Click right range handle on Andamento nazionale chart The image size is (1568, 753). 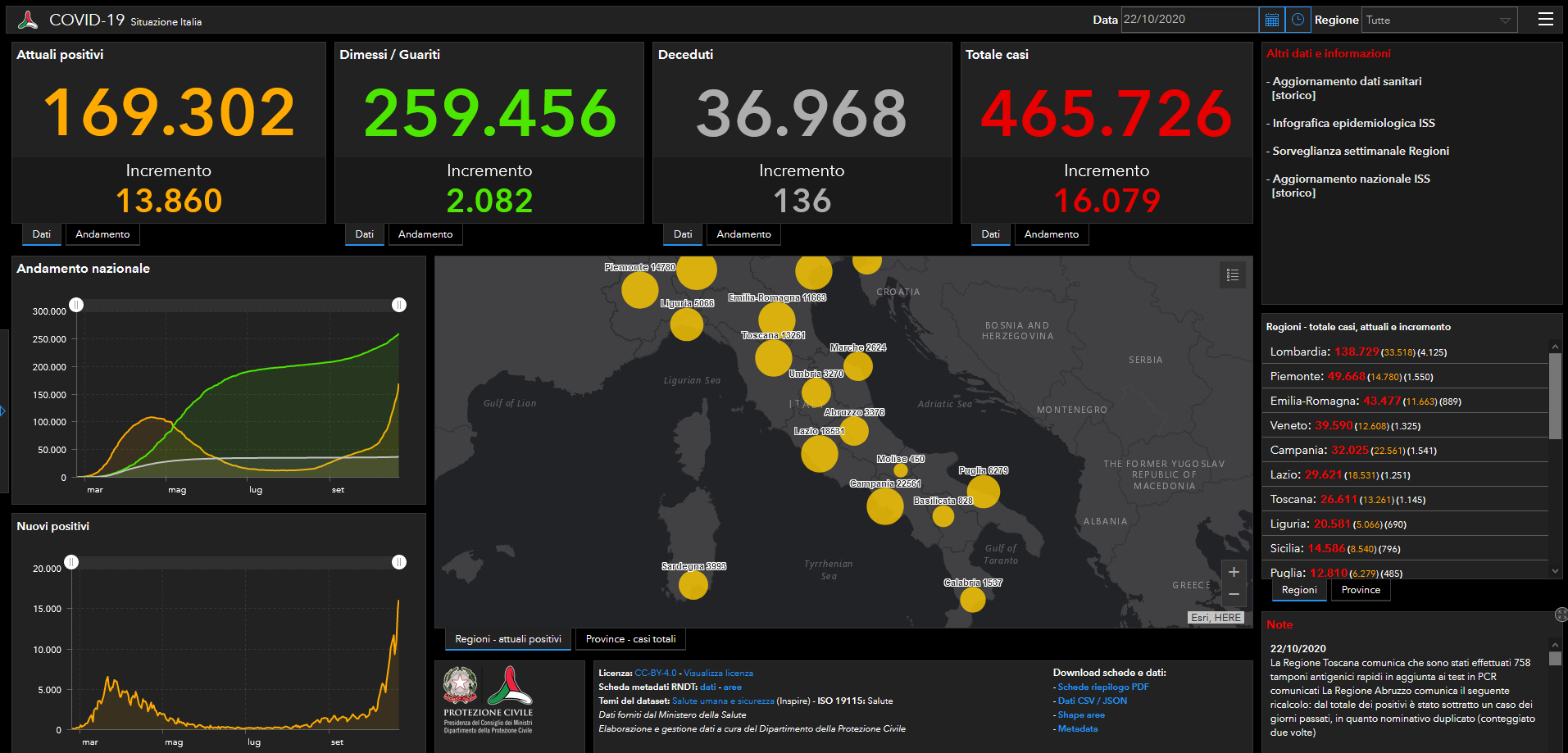coord(399,305)
